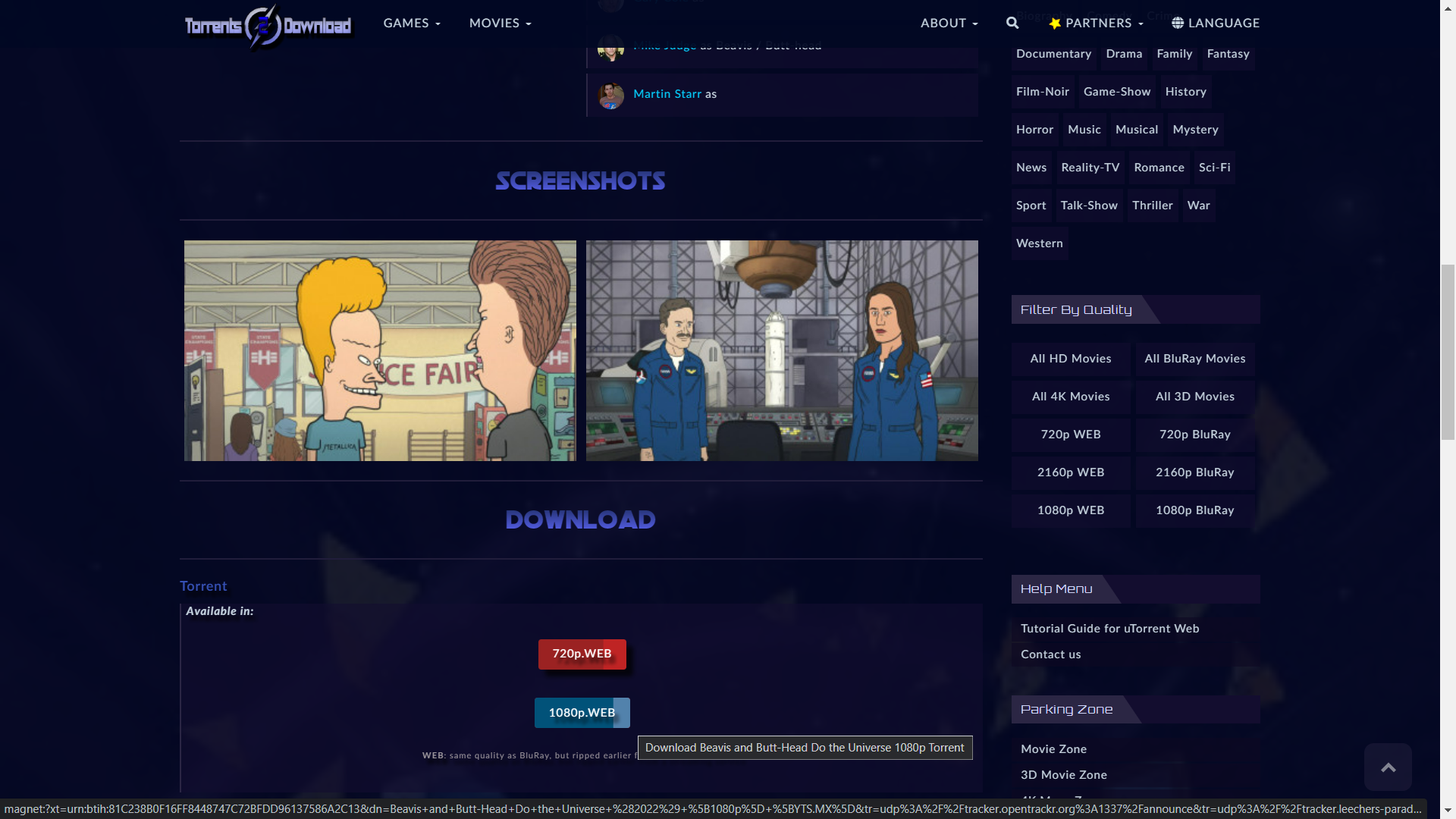
Task: Open the Sci-Fi genre
Action: (x=1214, y=168)
